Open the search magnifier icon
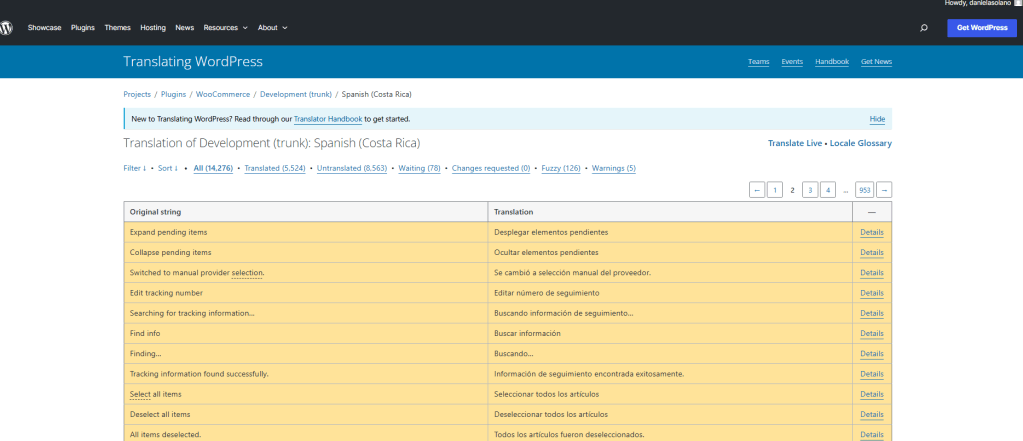1023x441 pixels. 923,28
